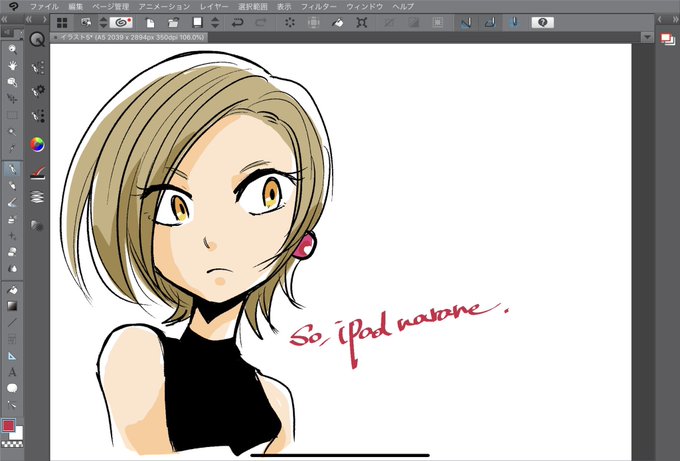Select the Text tool
The height and width of the screenshot is (461, 680).
12,372
